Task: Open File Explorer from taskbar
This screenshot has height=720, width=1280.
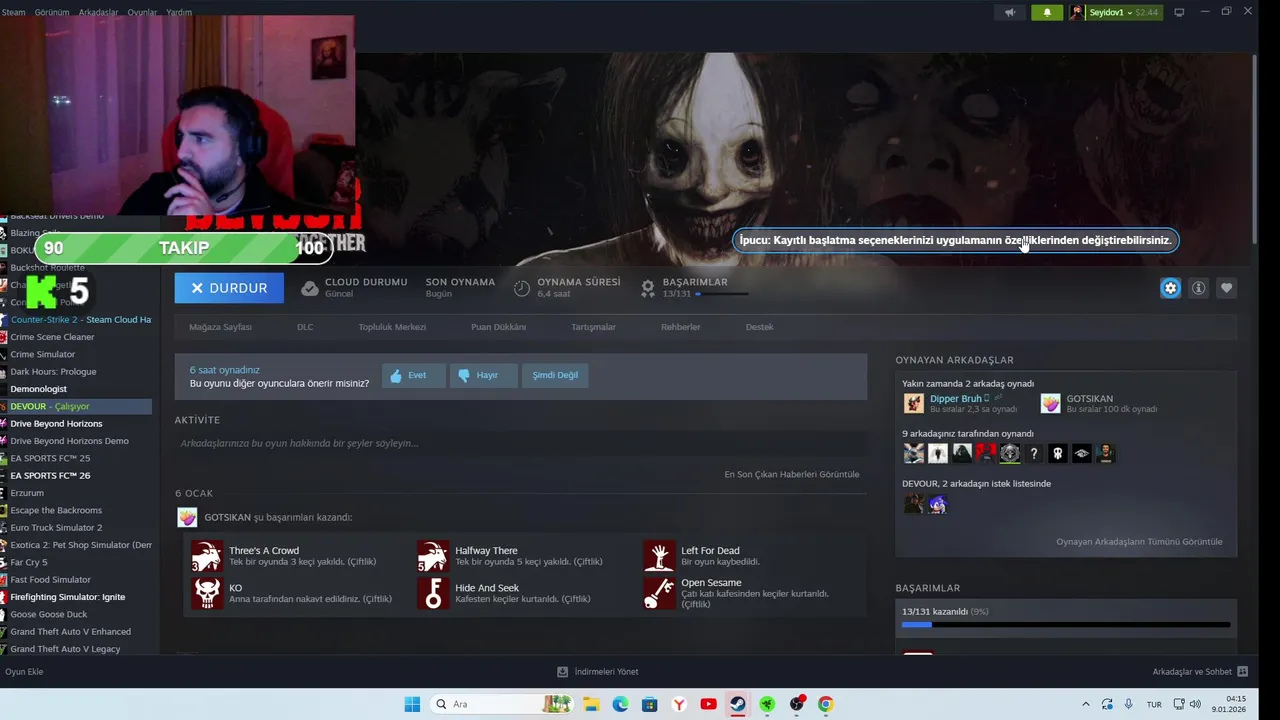Action: [x=590, y=704]
